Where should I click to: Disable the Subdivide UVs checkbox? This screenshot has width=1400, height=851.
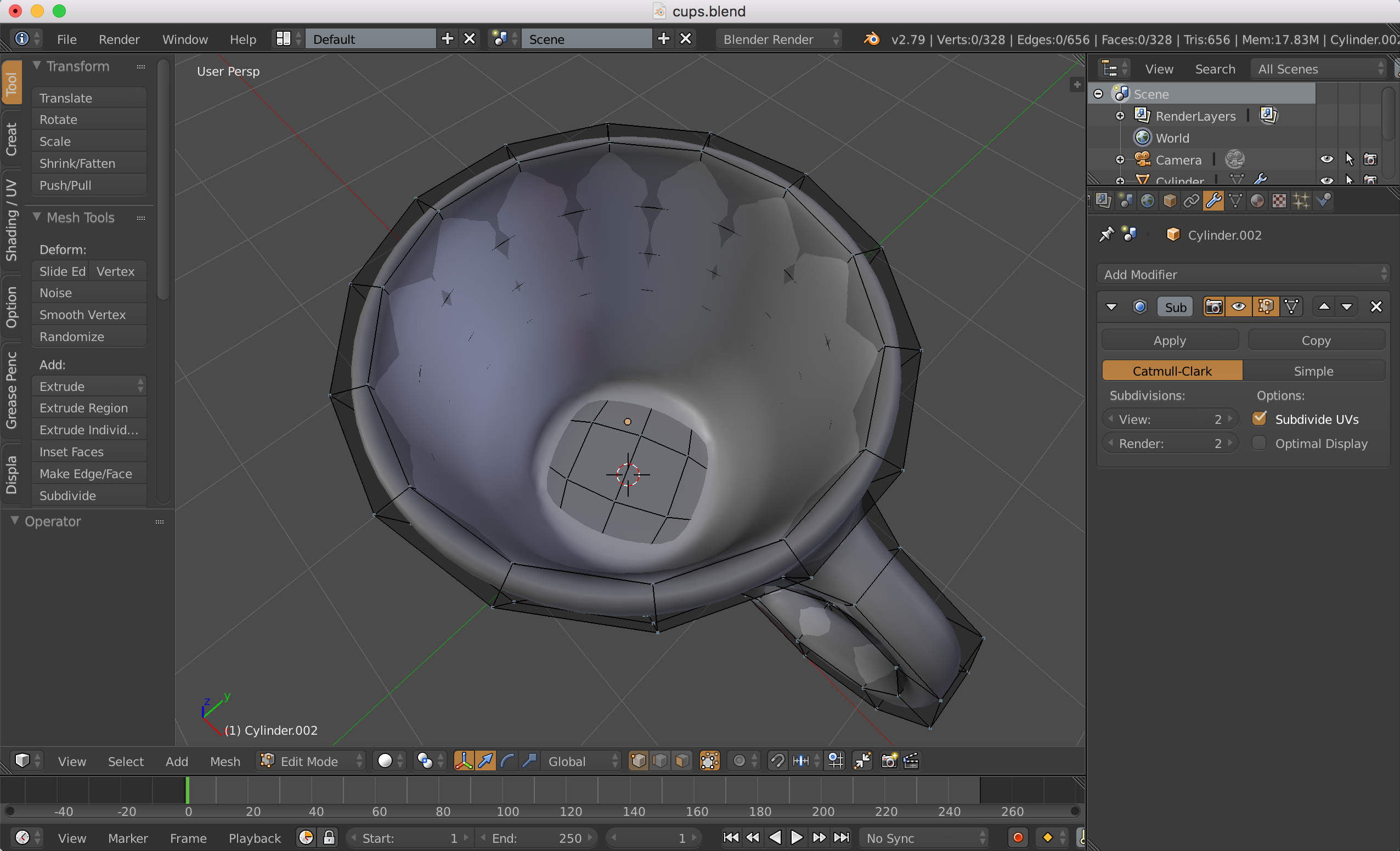(1259, 419)
